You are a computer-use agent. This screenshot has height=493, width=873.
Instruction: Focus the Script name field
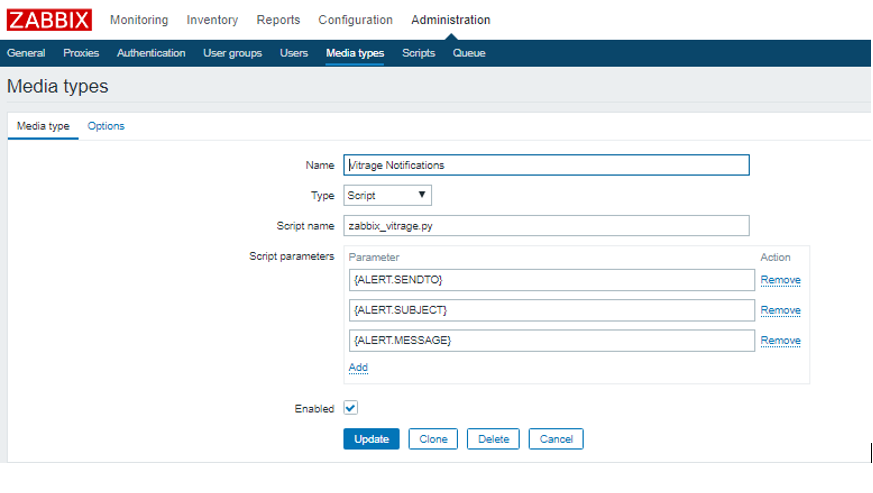pyautogui.click(x=546, y=226)
